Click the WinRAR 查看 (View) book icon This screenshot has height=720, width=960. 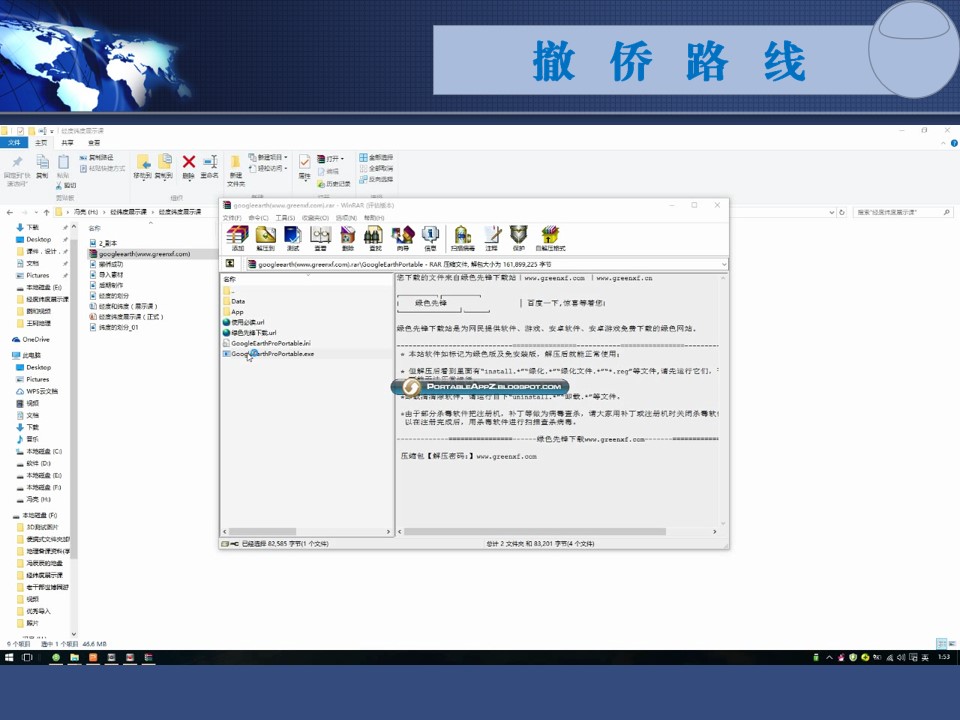coord(320,238)
